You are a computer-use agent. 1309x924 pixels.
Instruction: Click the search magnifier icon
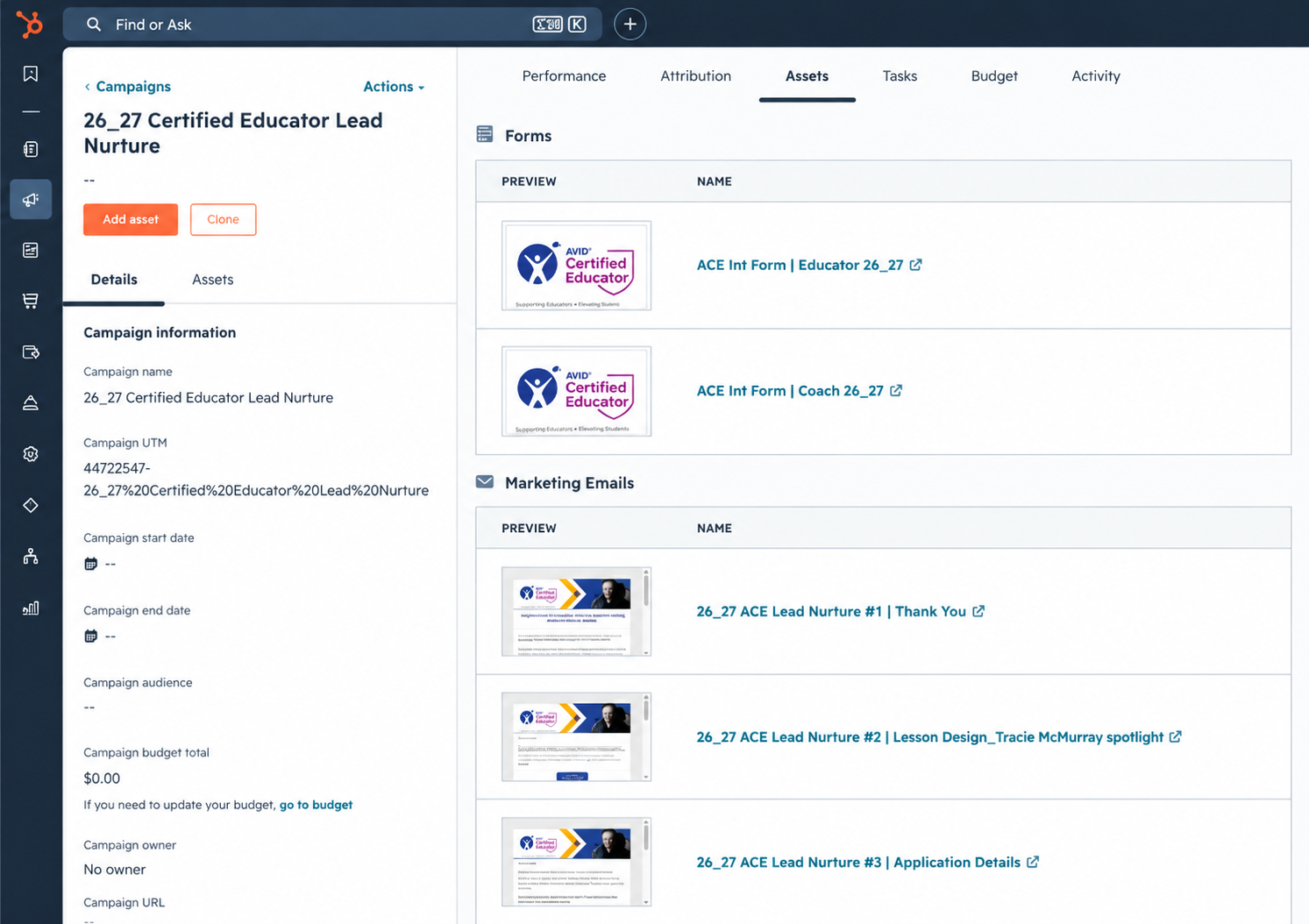pos(94,25)
